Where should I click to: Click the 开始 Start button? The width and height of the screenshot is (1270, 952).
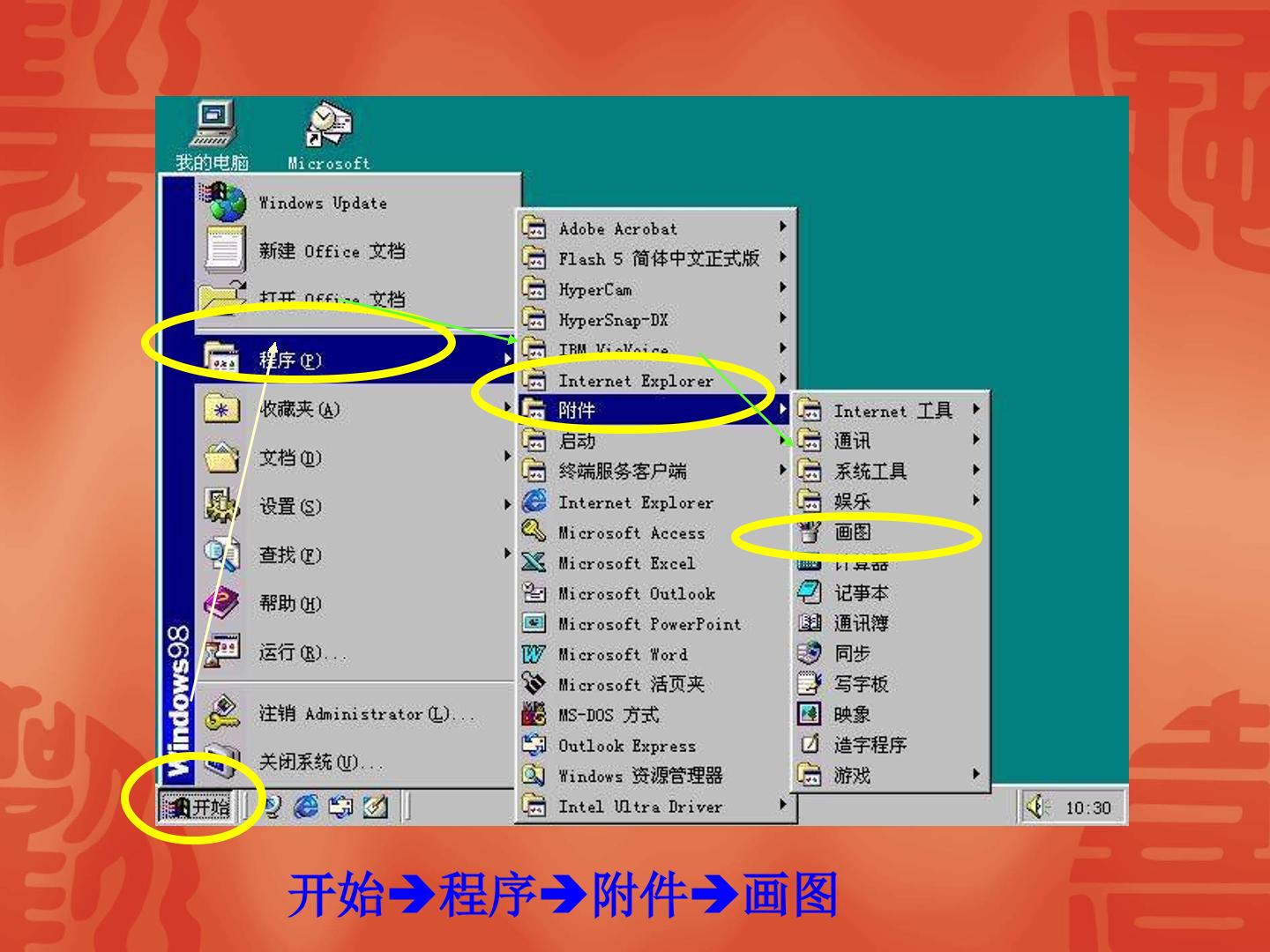pos(197,807)
